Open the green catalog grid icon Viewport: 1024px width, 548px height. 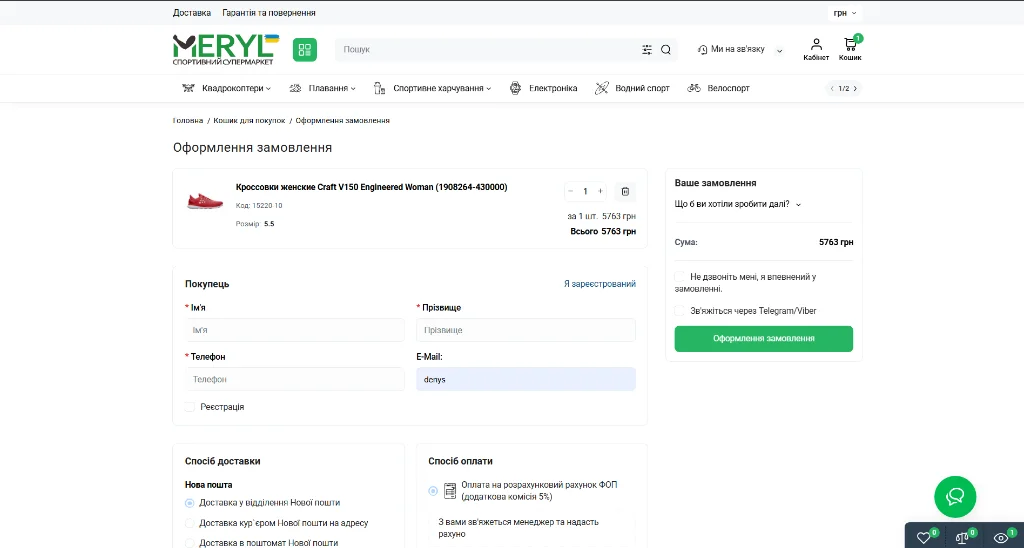click(x=304, y=50)
